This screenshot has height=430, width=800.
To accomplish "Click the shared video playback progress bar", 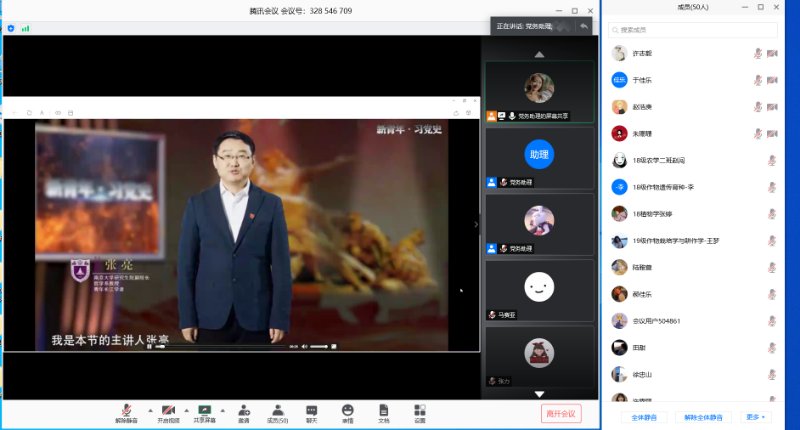I will (x=220, y=346).
